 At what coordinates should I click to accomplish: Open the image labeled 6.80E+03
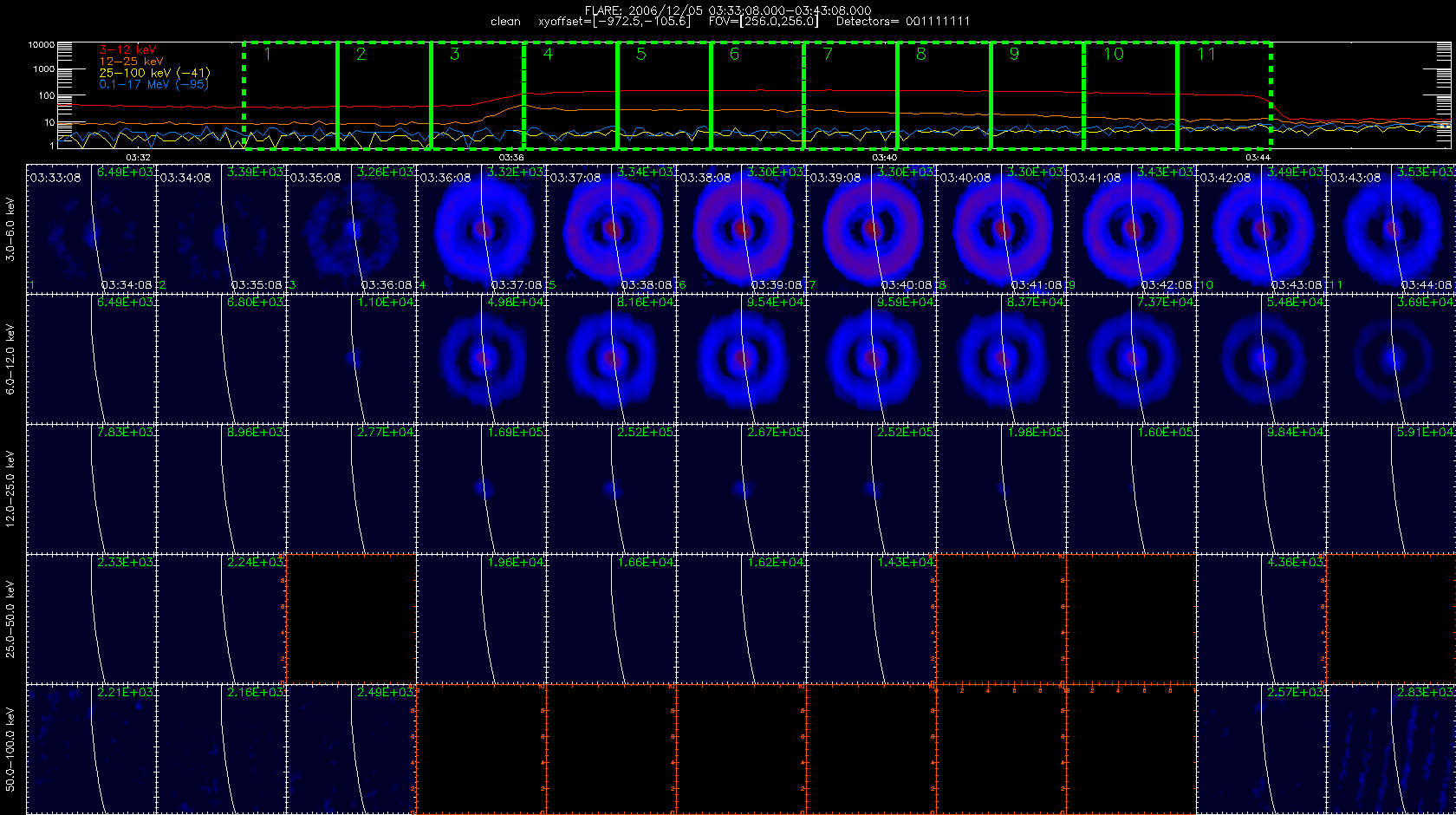coord(221,359)
